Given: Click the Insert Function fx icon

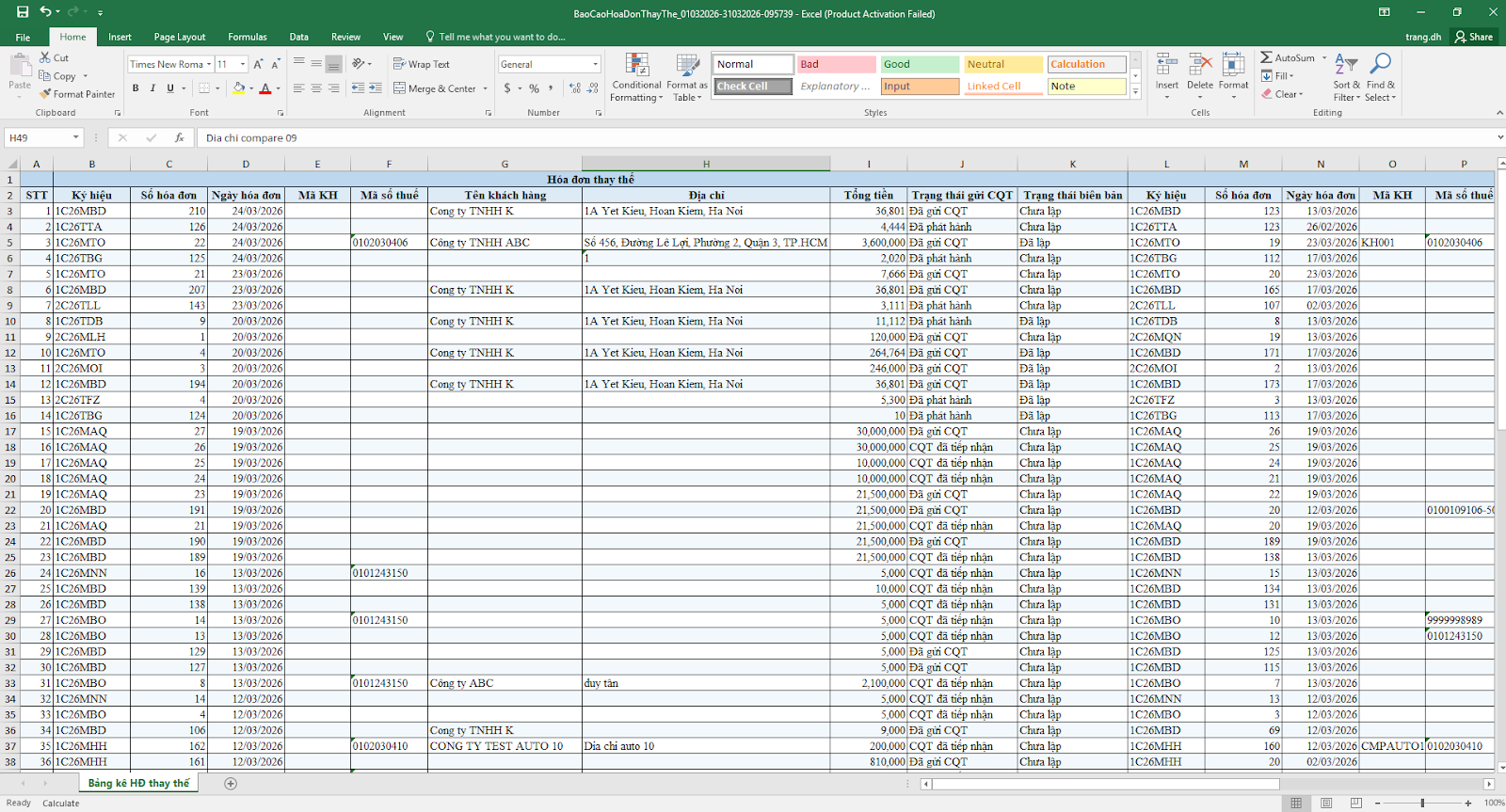Looking at the screenshot, I should point(179,137).
